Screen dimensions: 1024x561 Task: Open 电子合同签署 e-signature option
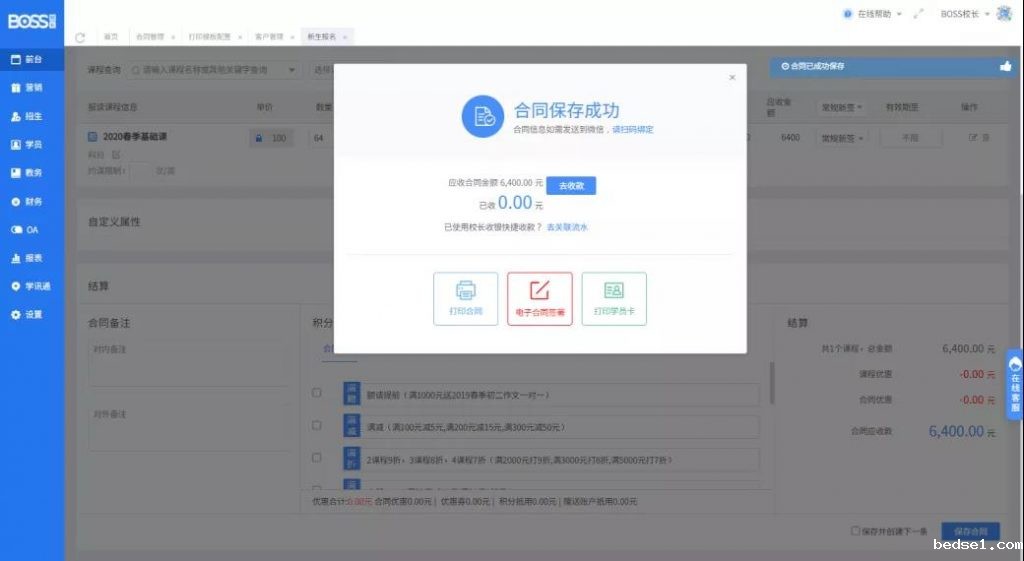point(540,298)
